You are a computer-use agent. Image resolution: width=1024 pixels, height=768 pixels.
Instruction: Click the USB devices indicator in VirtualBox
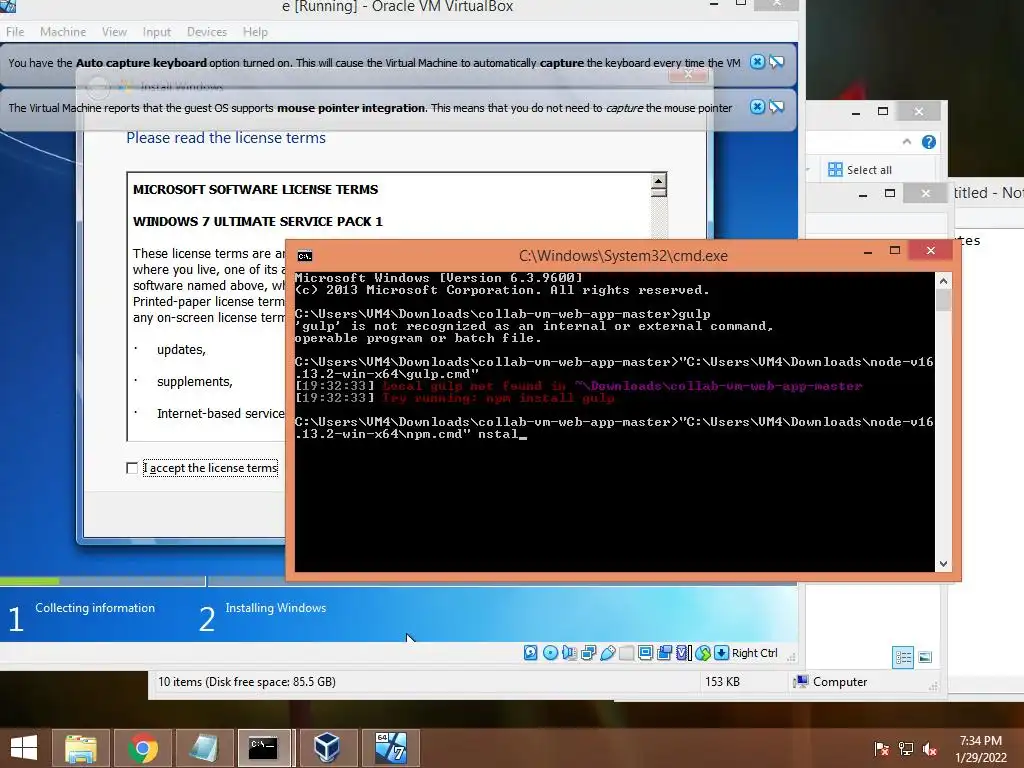point(607,652)
